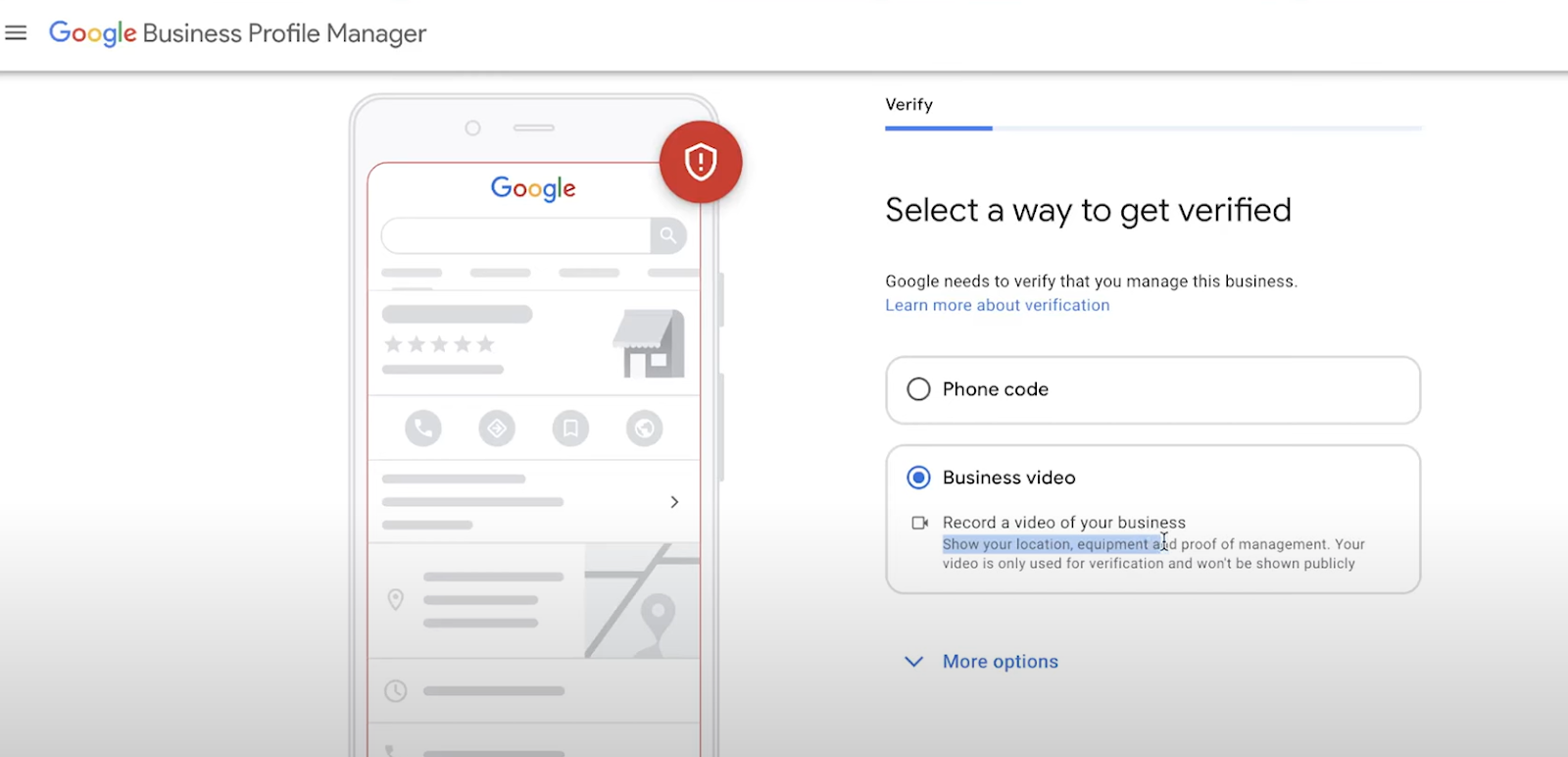Click the video camera icon beside Record a video

(919, 523)
